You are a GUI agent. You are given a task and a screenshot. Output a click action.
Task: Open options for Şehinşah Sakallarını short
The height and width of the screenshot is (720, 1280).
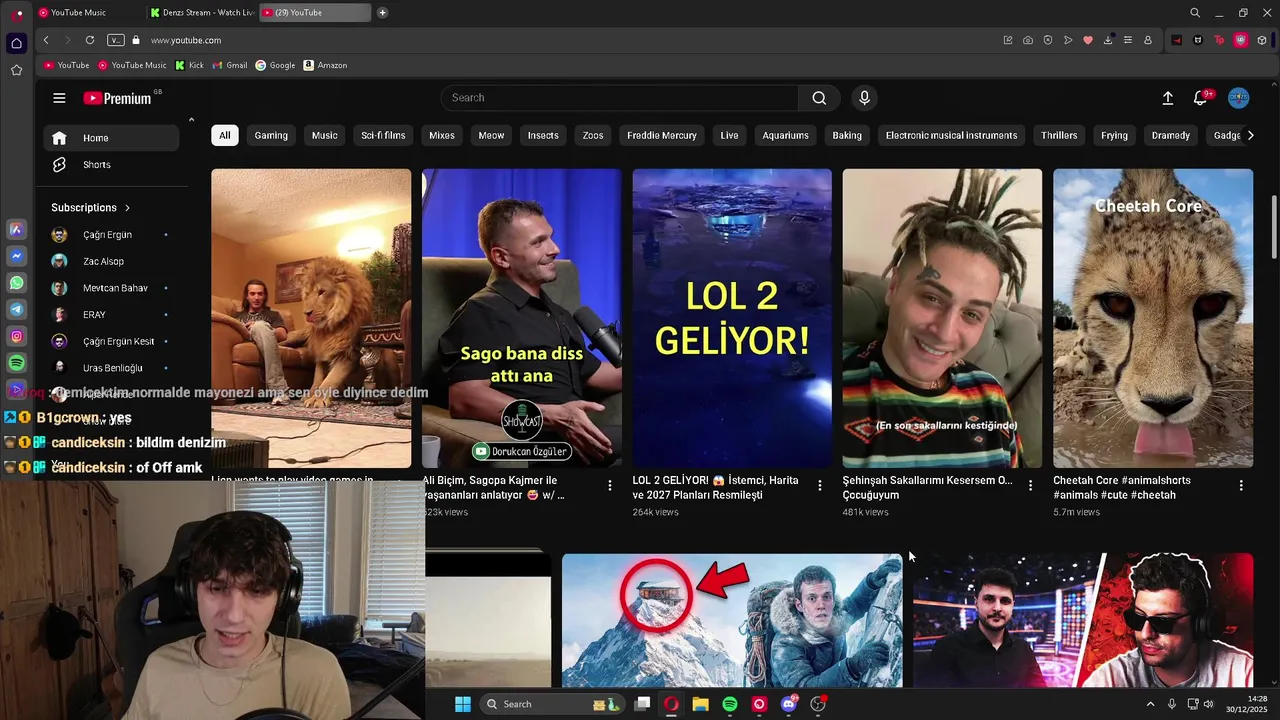(x=1030, y=485)
